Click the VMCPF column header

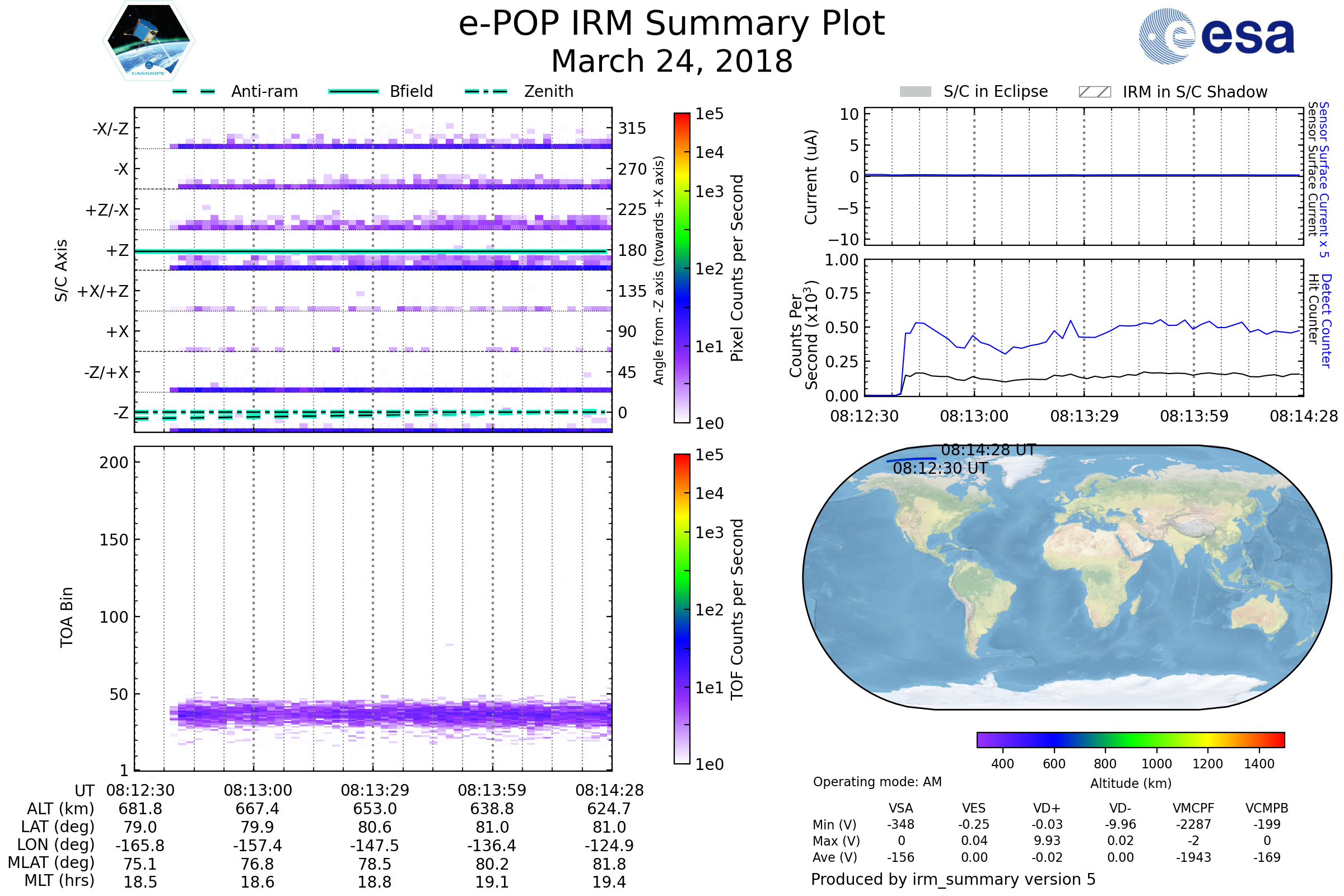[1193, 808]
